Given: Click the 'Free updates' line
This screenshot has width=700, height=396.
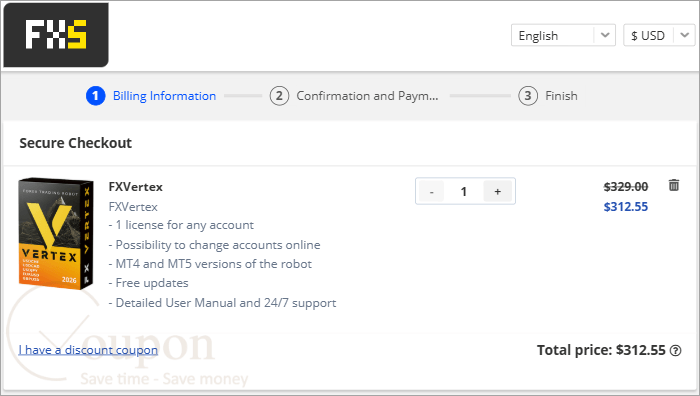Looking at the screenshot, I should click(x=148, y=283).
